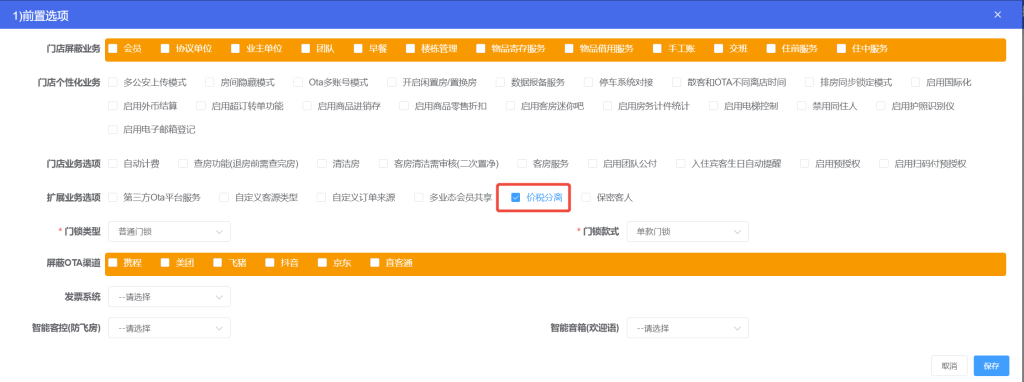Enable 启用商品进销存
The image size is (1024, 382).
click(307, 106)
